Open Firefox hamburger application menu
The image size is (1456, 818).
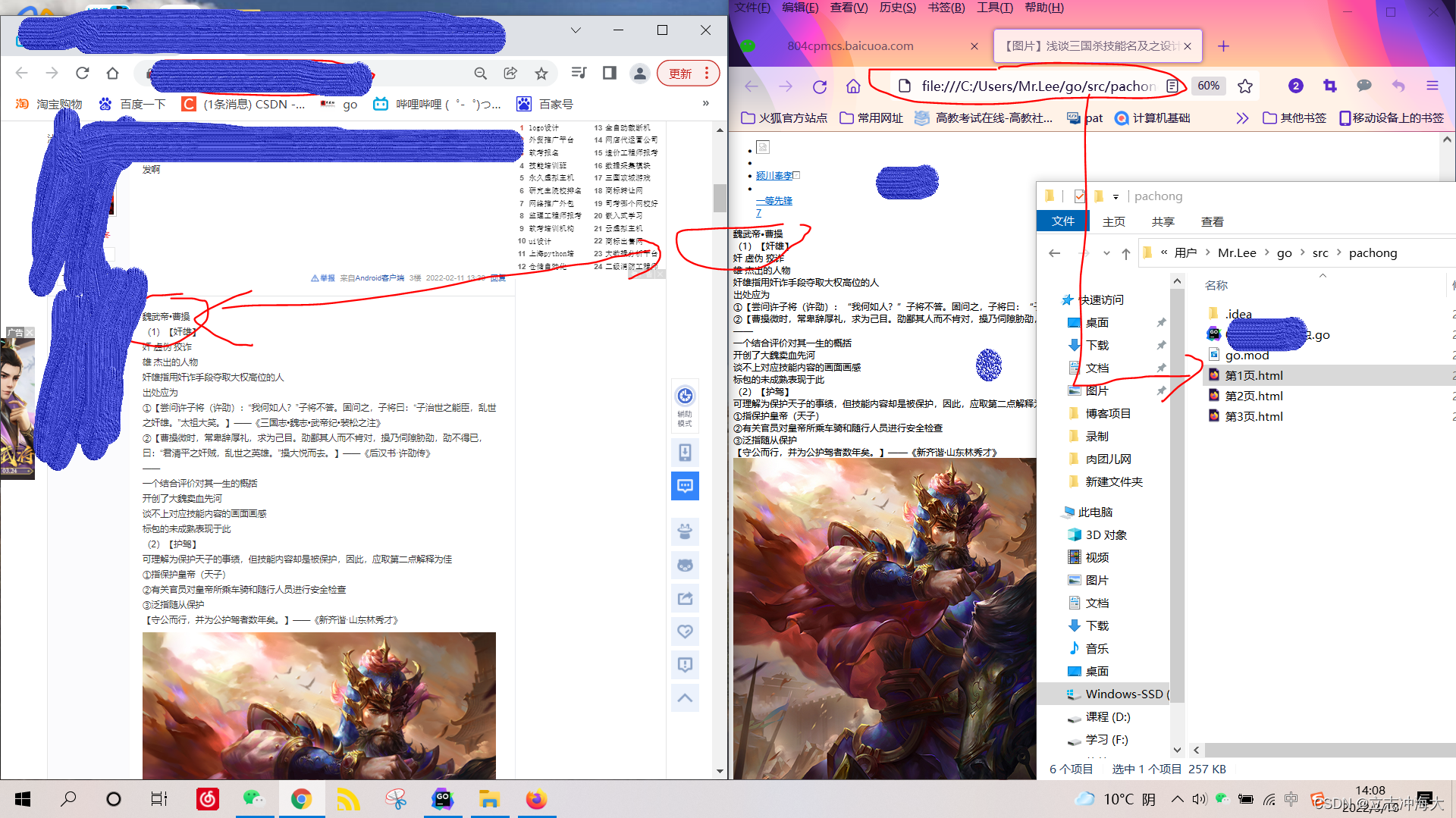click(1432, 86)
